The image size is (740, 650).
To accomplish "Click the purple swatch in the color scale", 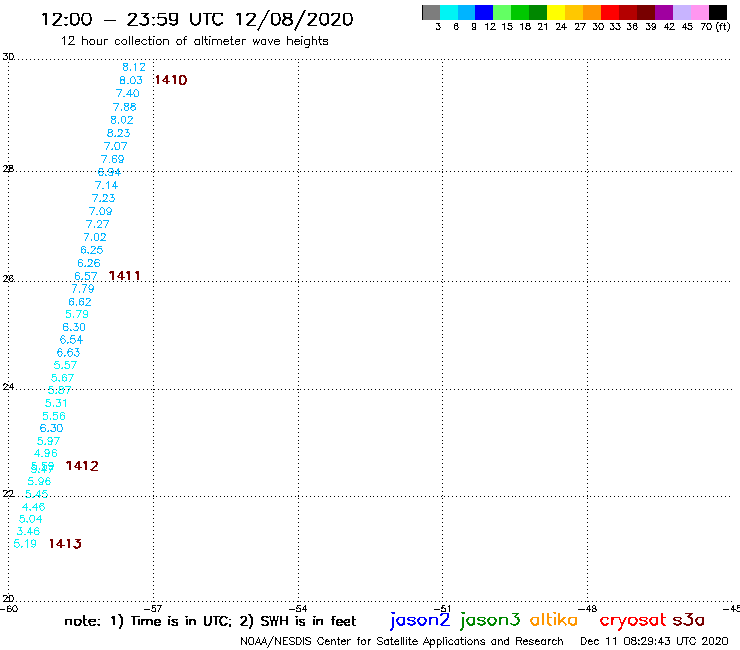I will [664, 12].
